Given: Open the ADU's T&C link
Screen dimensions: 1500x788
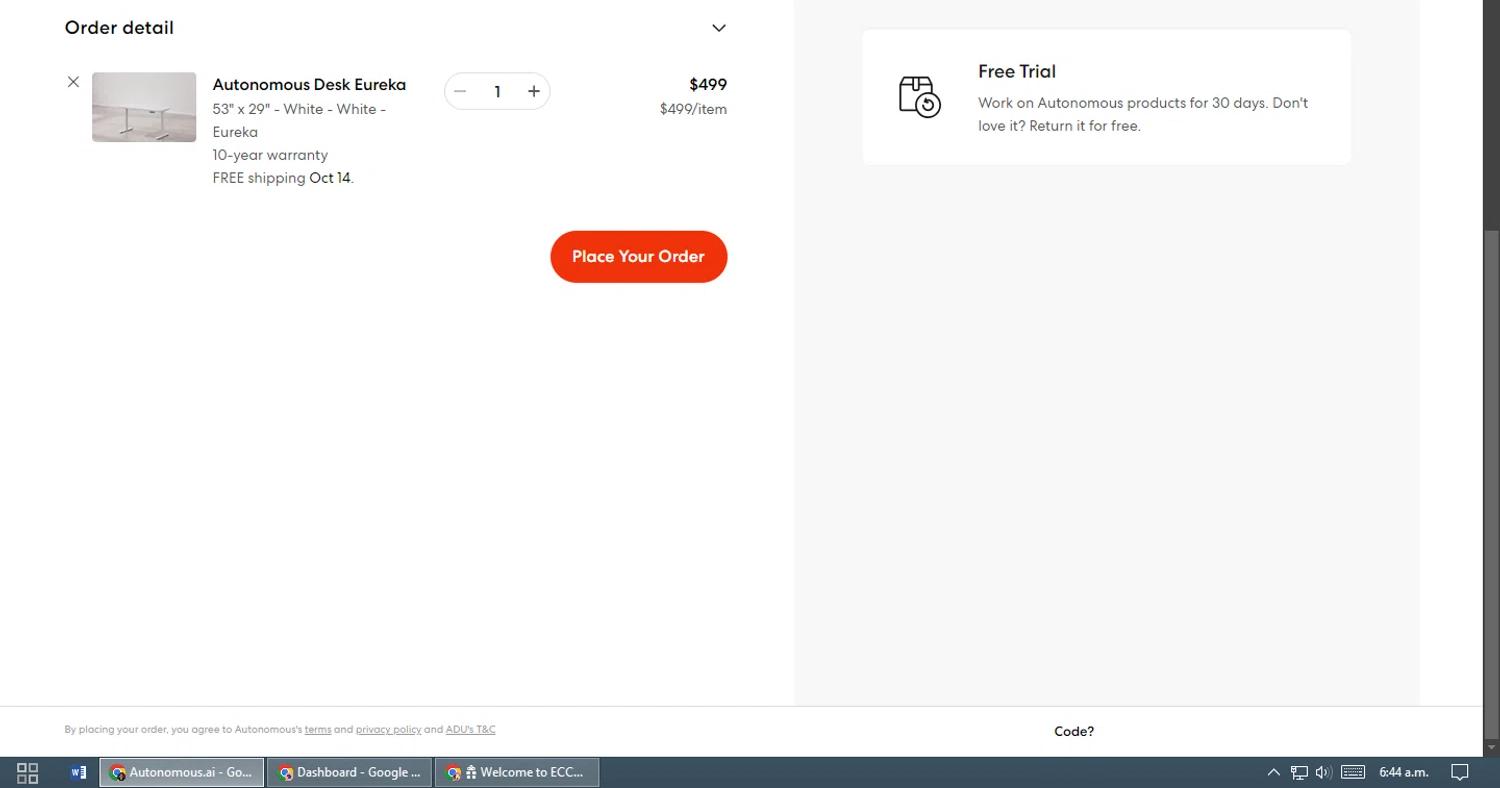Looking at the screenshot, I should [471, 730].
